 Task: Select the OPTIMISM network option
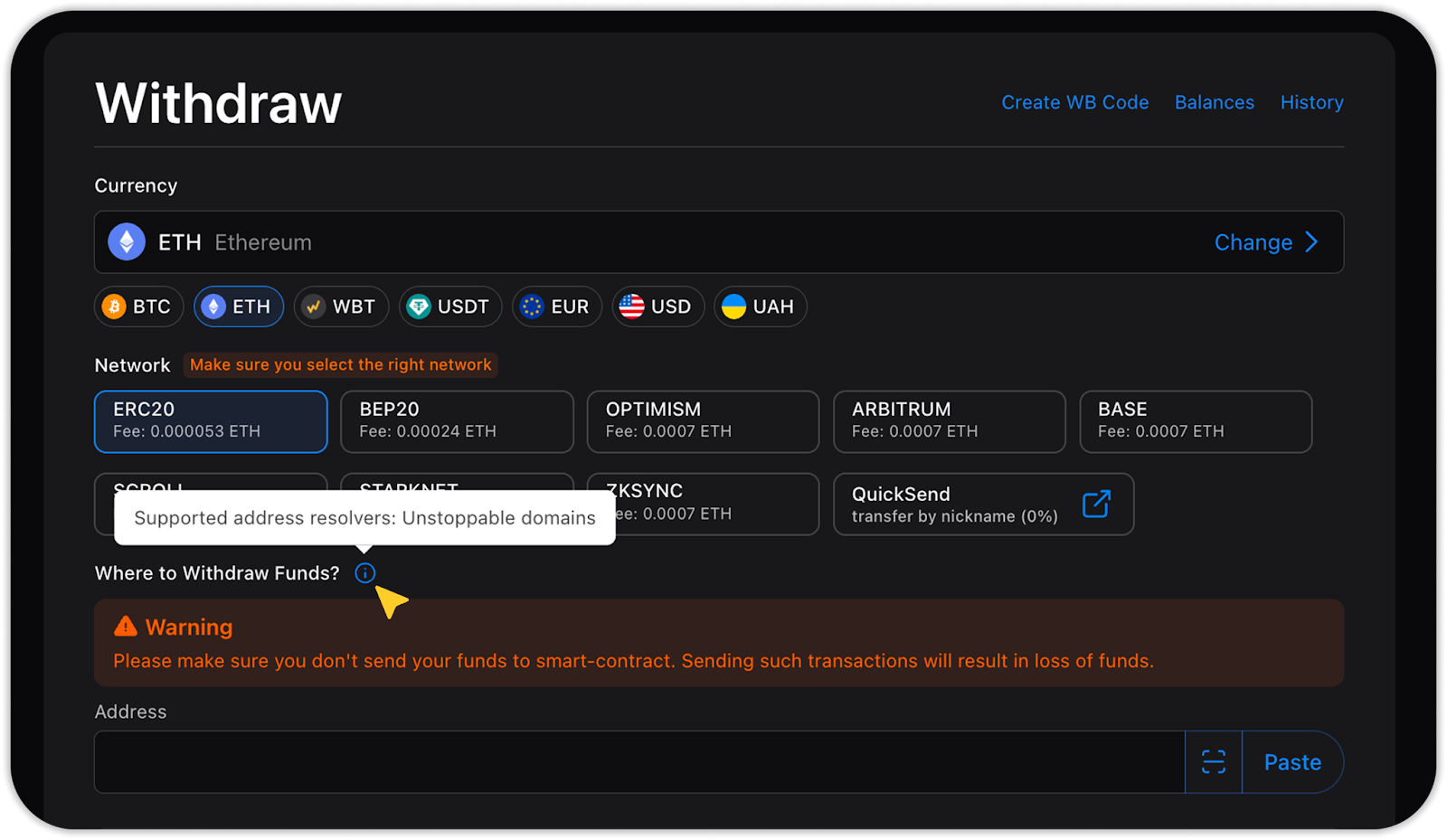pyautogui.click(x=703, y=421)
